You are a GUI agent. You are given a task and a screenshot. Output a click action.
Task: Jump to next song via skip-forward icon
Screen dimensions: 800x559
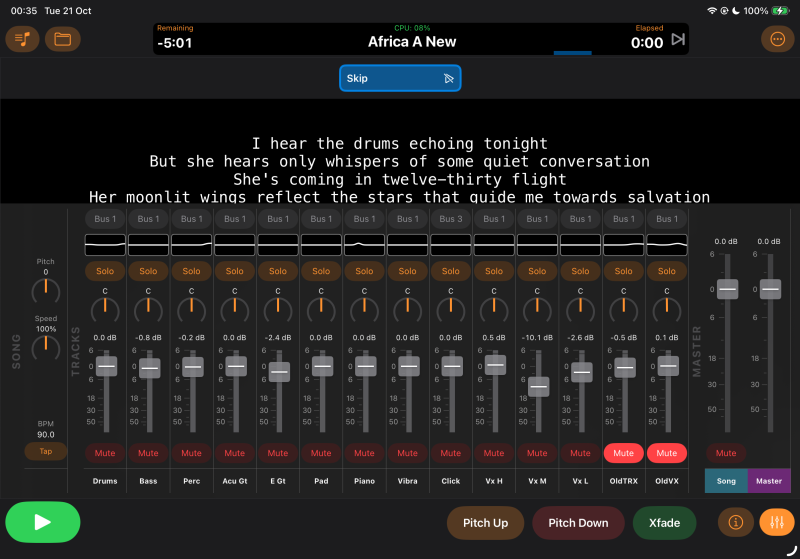click(679, 40)
